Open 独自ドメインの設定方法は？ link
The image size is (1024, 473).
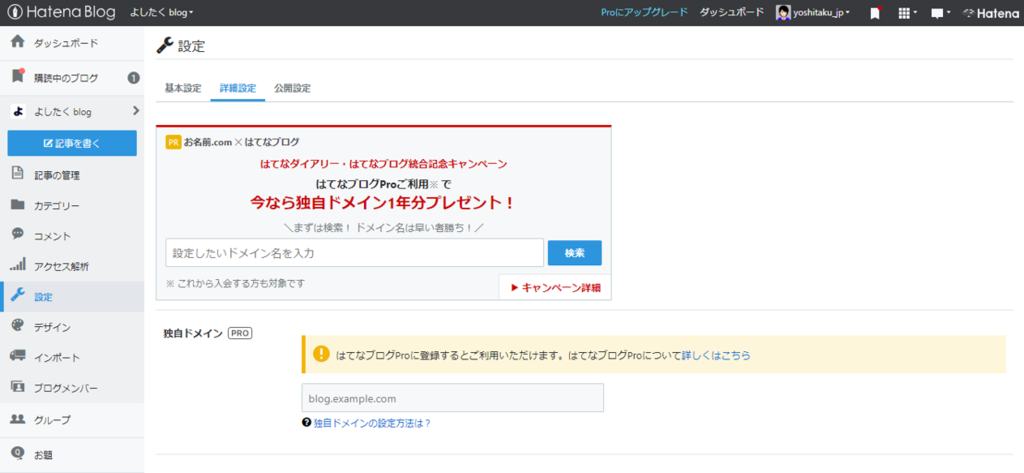click(x=372, y=423)
